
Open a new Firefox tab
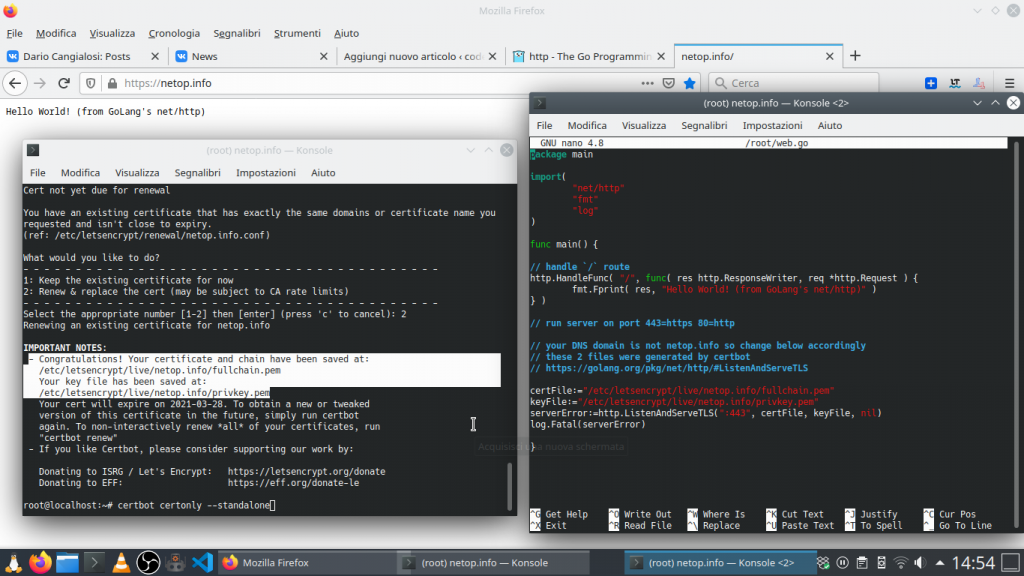click(855, 56)
